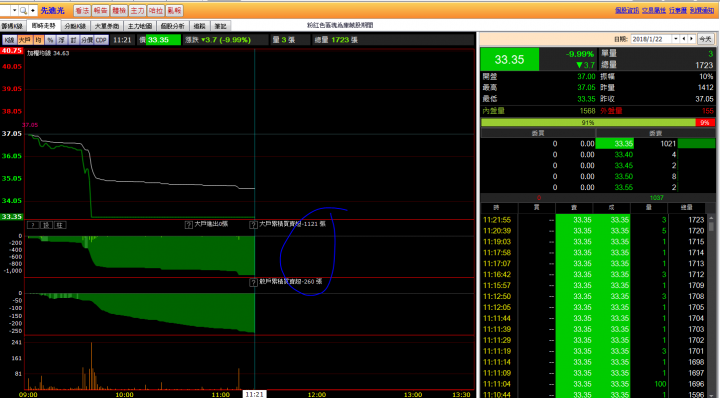Click the green 91% inner volume bar
This screenshot has height=398, width=720.
click(x=588, y=123)
